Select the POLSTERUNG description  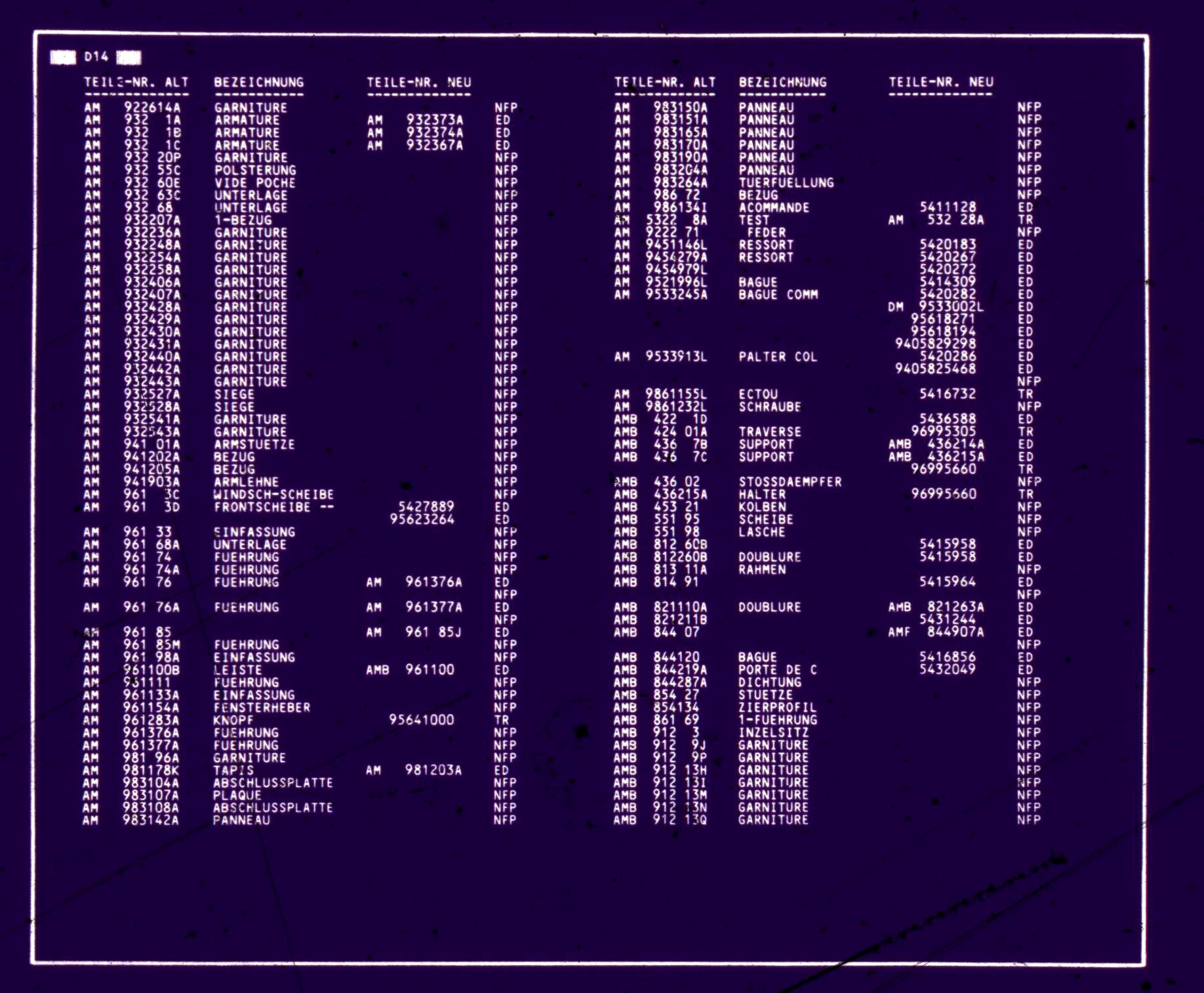tap(255, 170)
